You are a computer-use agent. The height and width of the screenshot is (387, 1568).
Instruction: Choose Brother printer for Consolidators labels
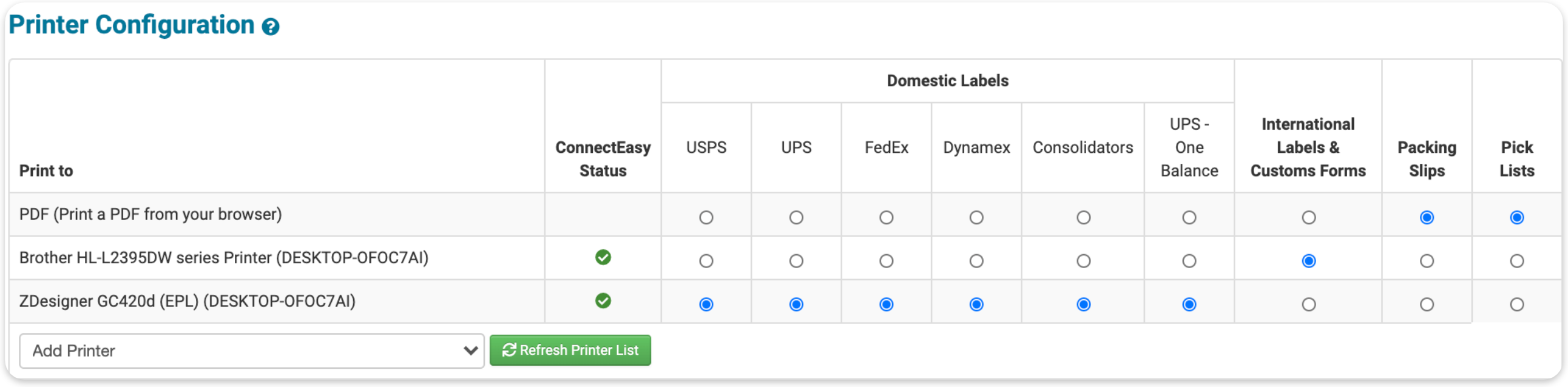pos(1083,261)
